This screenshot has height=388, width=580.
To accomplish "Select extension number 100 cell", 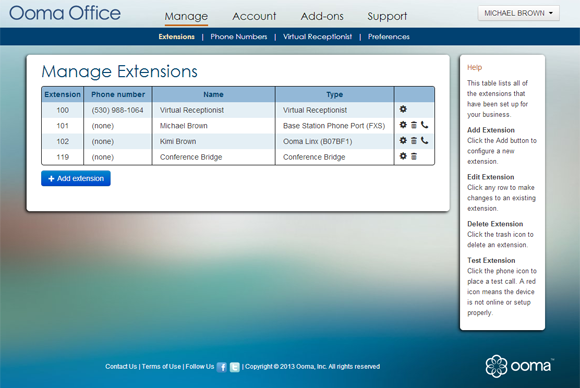I will pos(63,110).
